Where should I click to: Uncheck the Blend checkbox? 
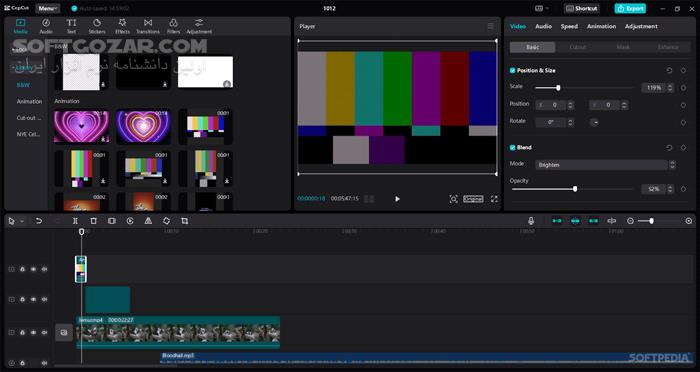tap(512, 147)
